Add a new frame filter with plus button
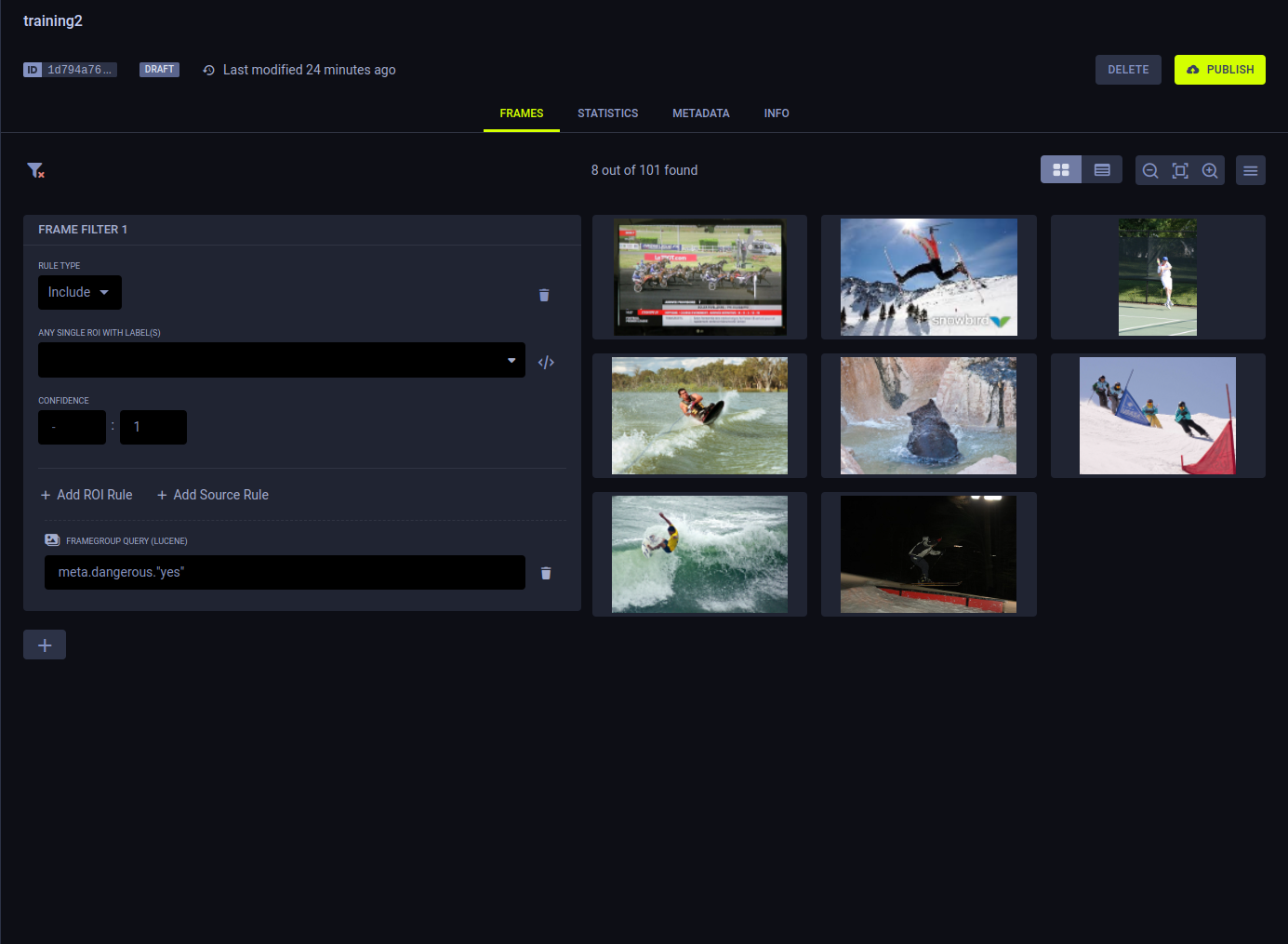The image size is (1288, 944). 44,644
